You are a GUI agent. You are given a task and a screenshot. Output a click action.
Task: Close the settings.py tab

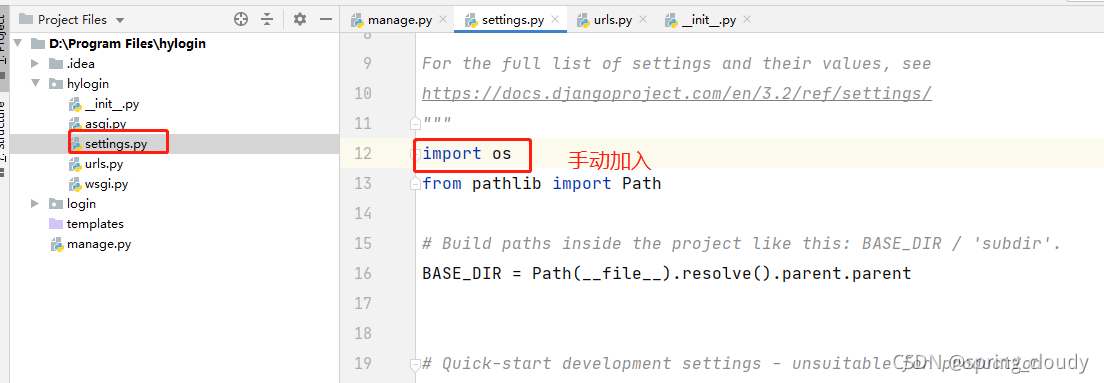555,20
